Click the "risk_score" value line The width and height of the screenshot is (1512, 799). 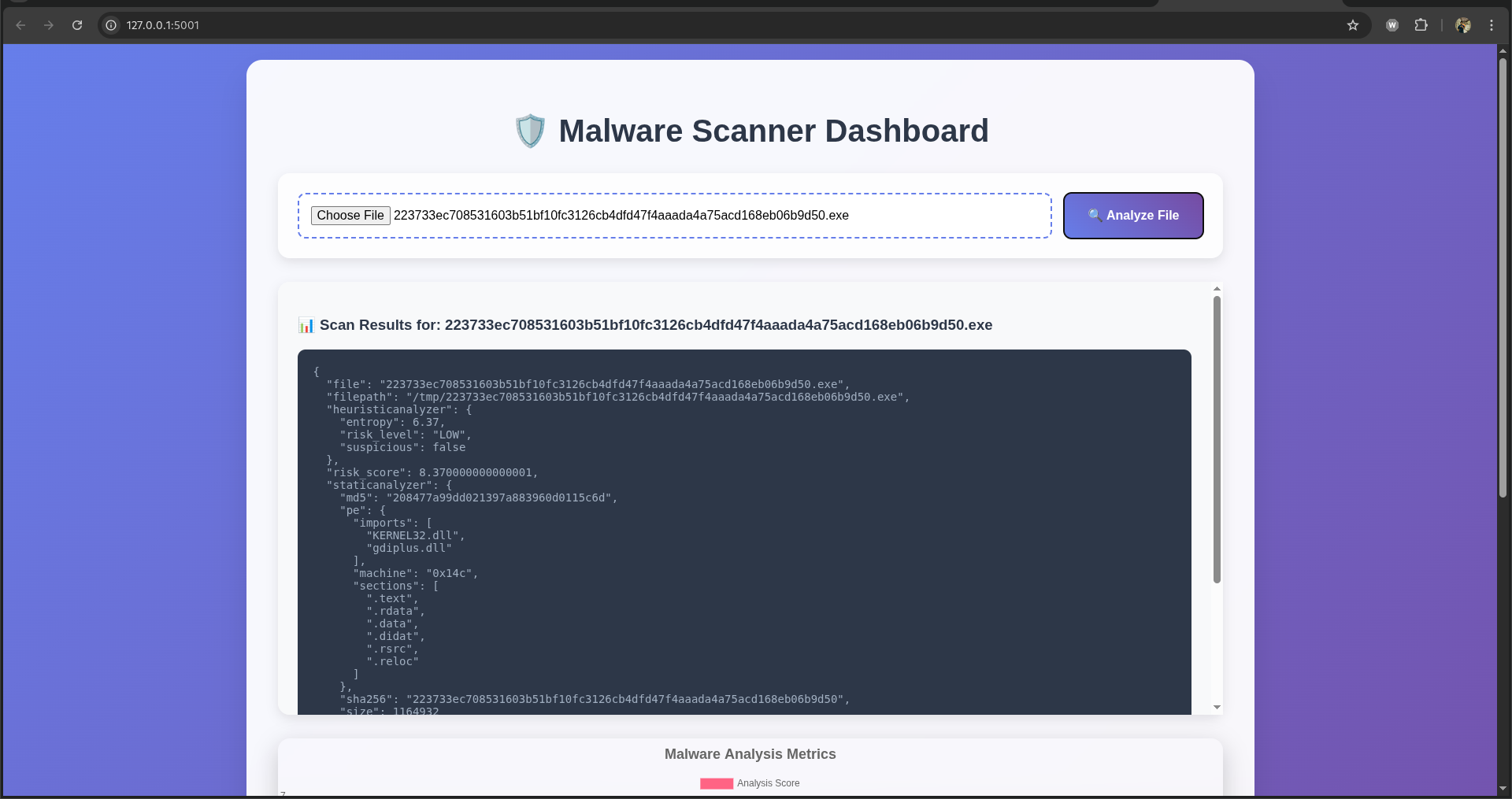[432, 472]
